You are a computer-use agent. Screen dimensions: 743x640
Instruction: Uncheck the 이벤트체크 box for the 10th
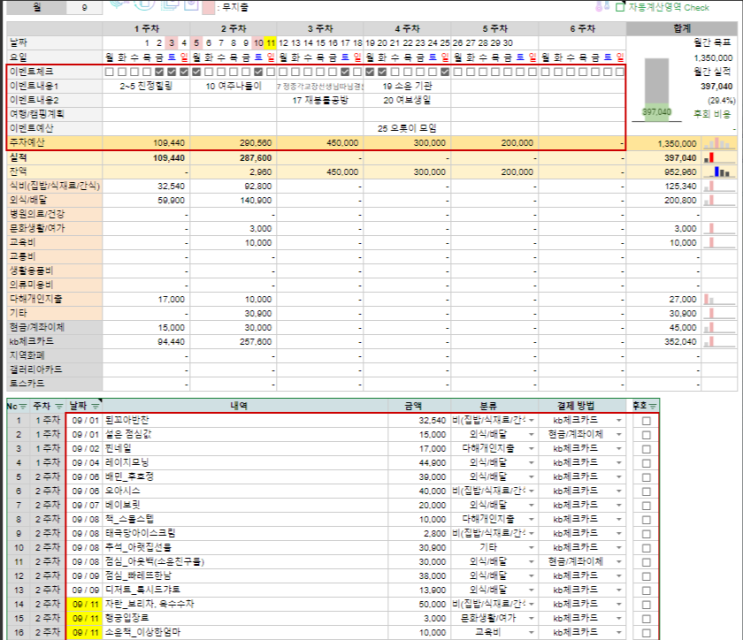click(258, 72)
